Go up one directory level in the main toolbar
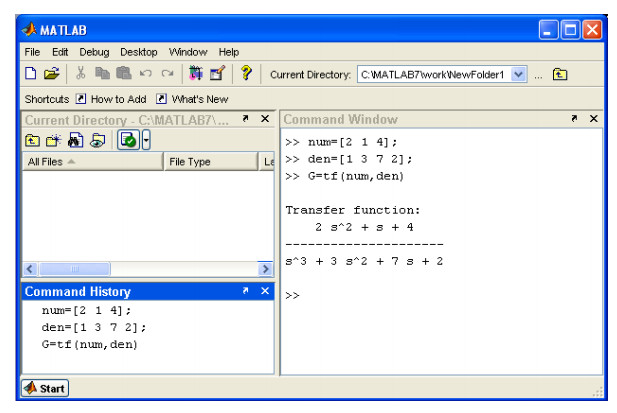The height and width of the screenshot is (413, 617). pyautogui.click(x=560, y=74)
